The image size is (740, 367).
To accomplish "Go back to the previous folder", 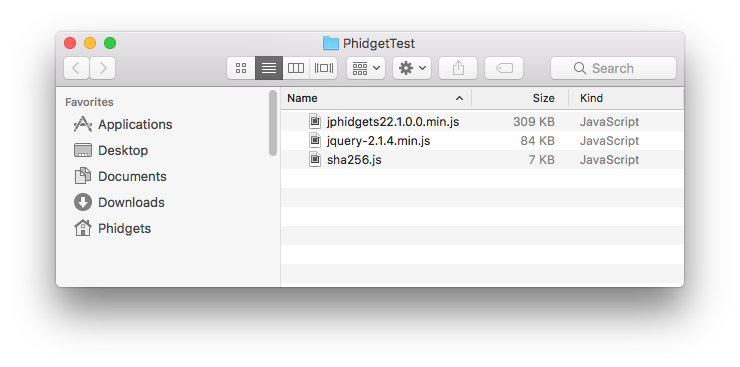I will 76,68.
